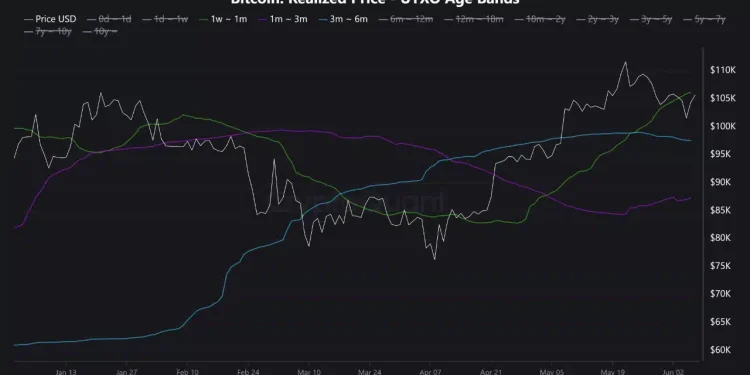Select the Apr 07 date label
Screen dimensions: 750x375
(x=430, y=372)
